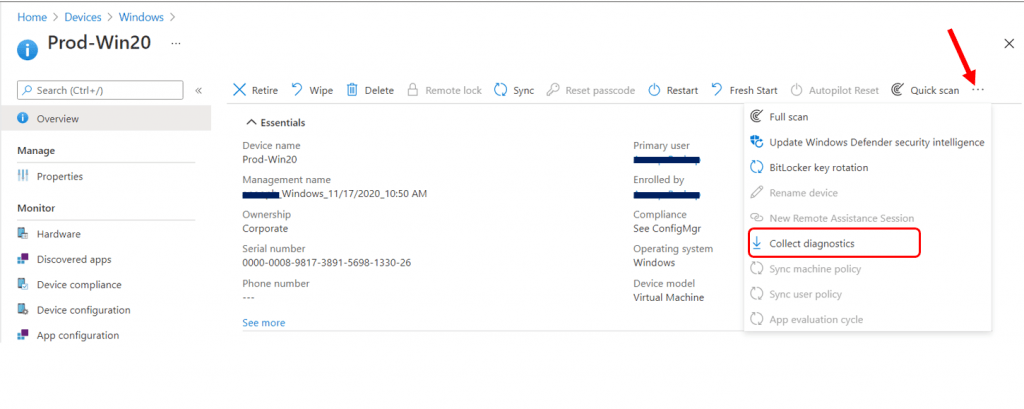
Task: Click the Retire X icon
Action: coord(240,90)
